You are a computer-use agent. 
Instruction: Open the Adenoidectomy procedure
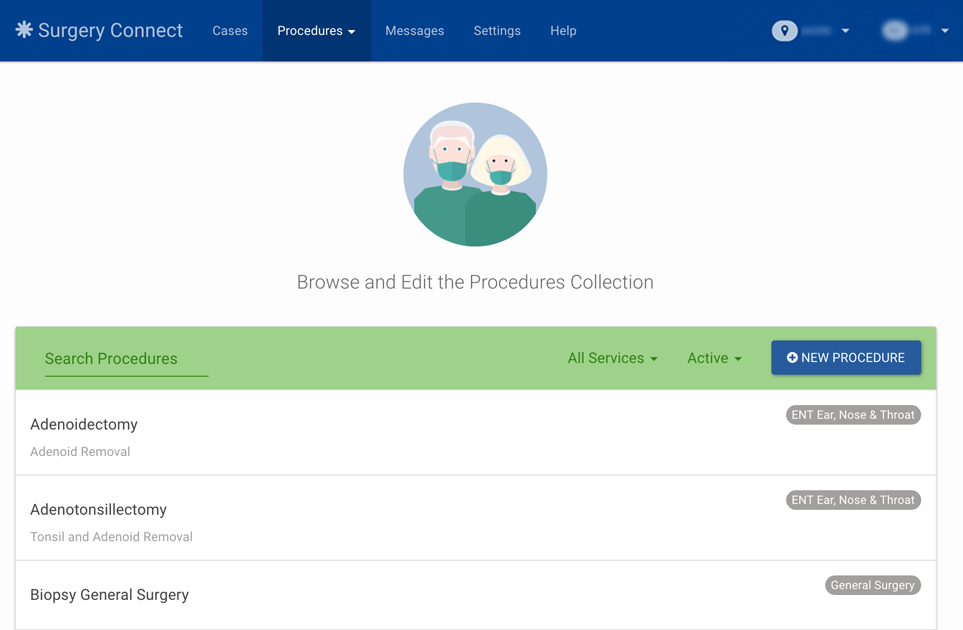coord(84,424)
